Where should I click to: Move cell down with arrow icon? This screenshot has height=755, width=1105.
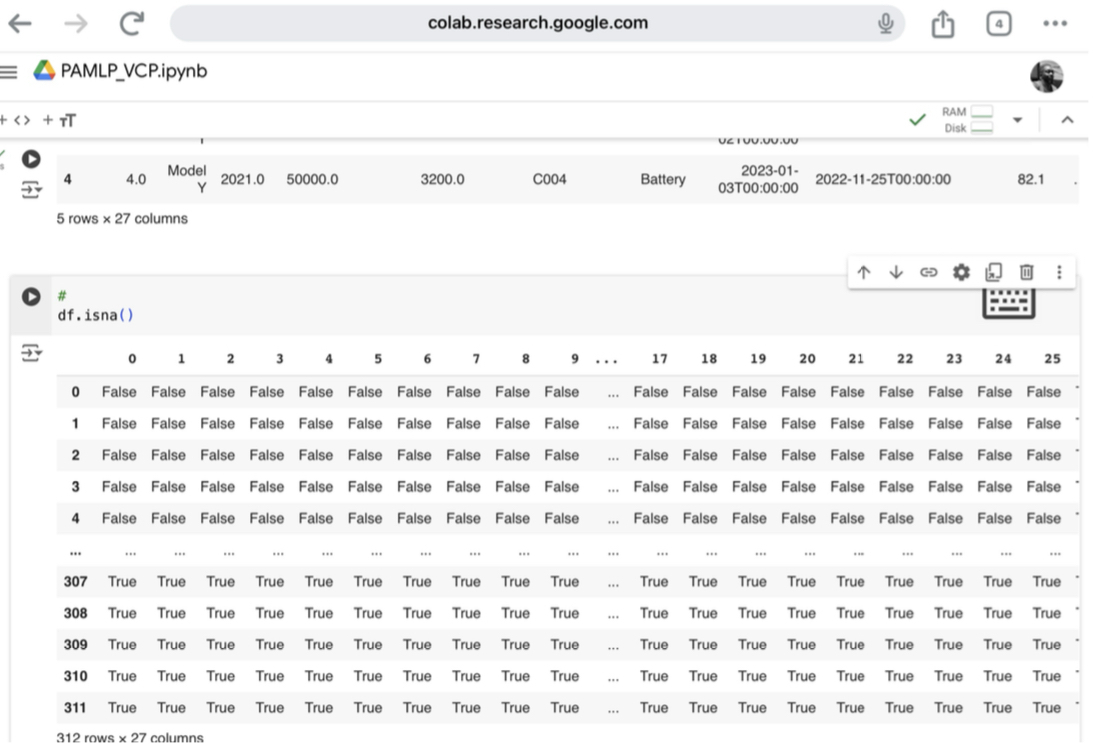click(x=896, y=272)
